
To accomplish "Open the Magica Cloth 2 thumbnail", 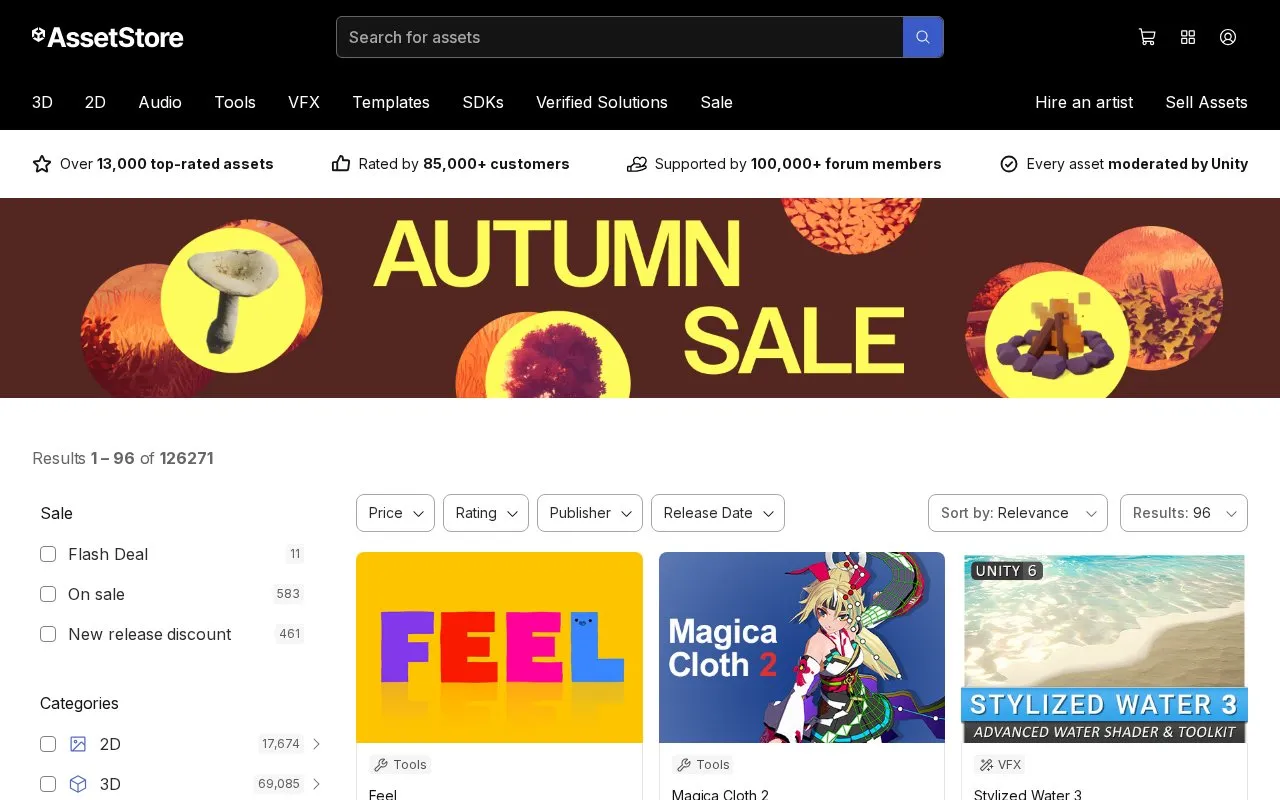I will tap(802, 647).
